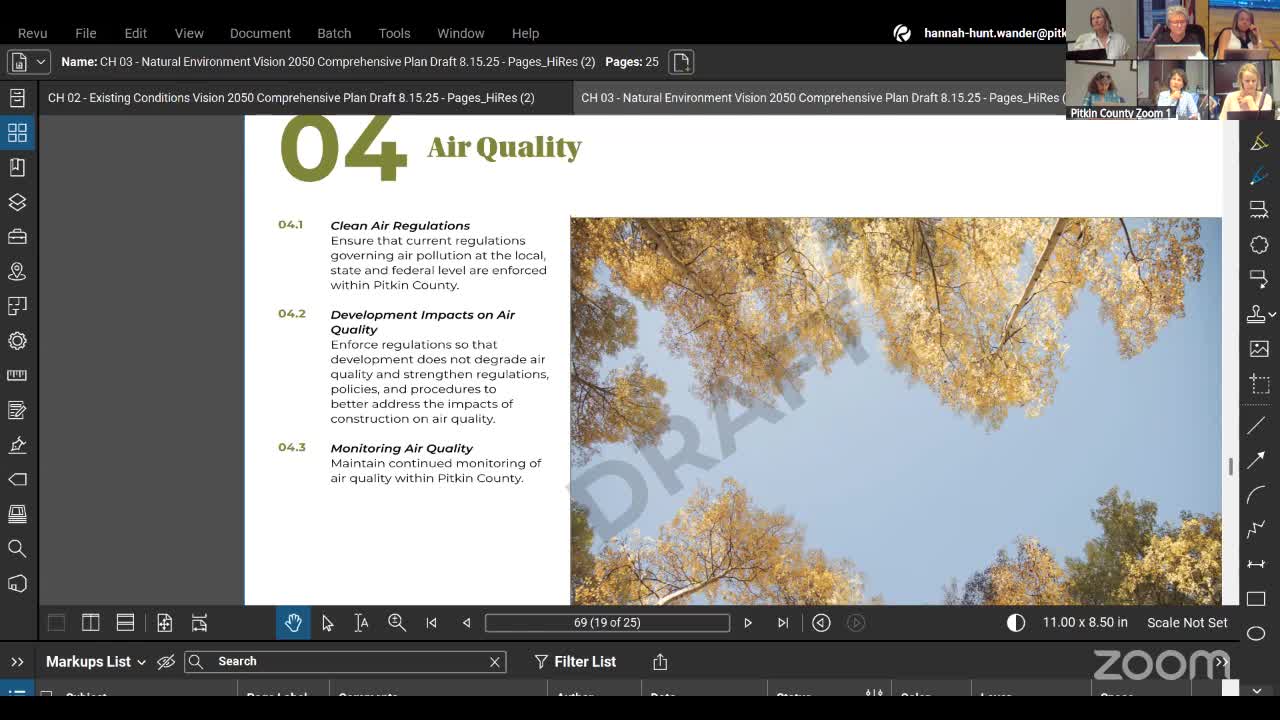This screenshot has width=1280, height=720.
Task: Open the File Access panel icon
Action: click(17, 98)
